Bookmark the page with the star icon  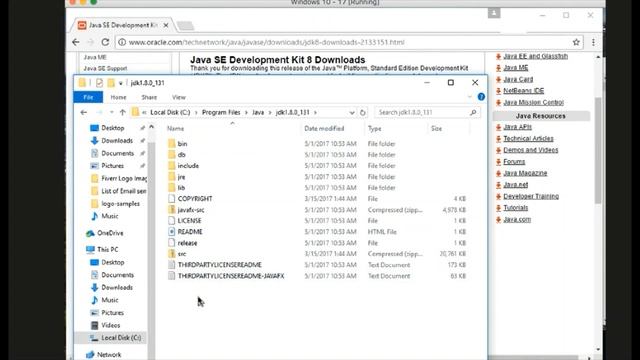pyautogui.click(x=576, y=42)
